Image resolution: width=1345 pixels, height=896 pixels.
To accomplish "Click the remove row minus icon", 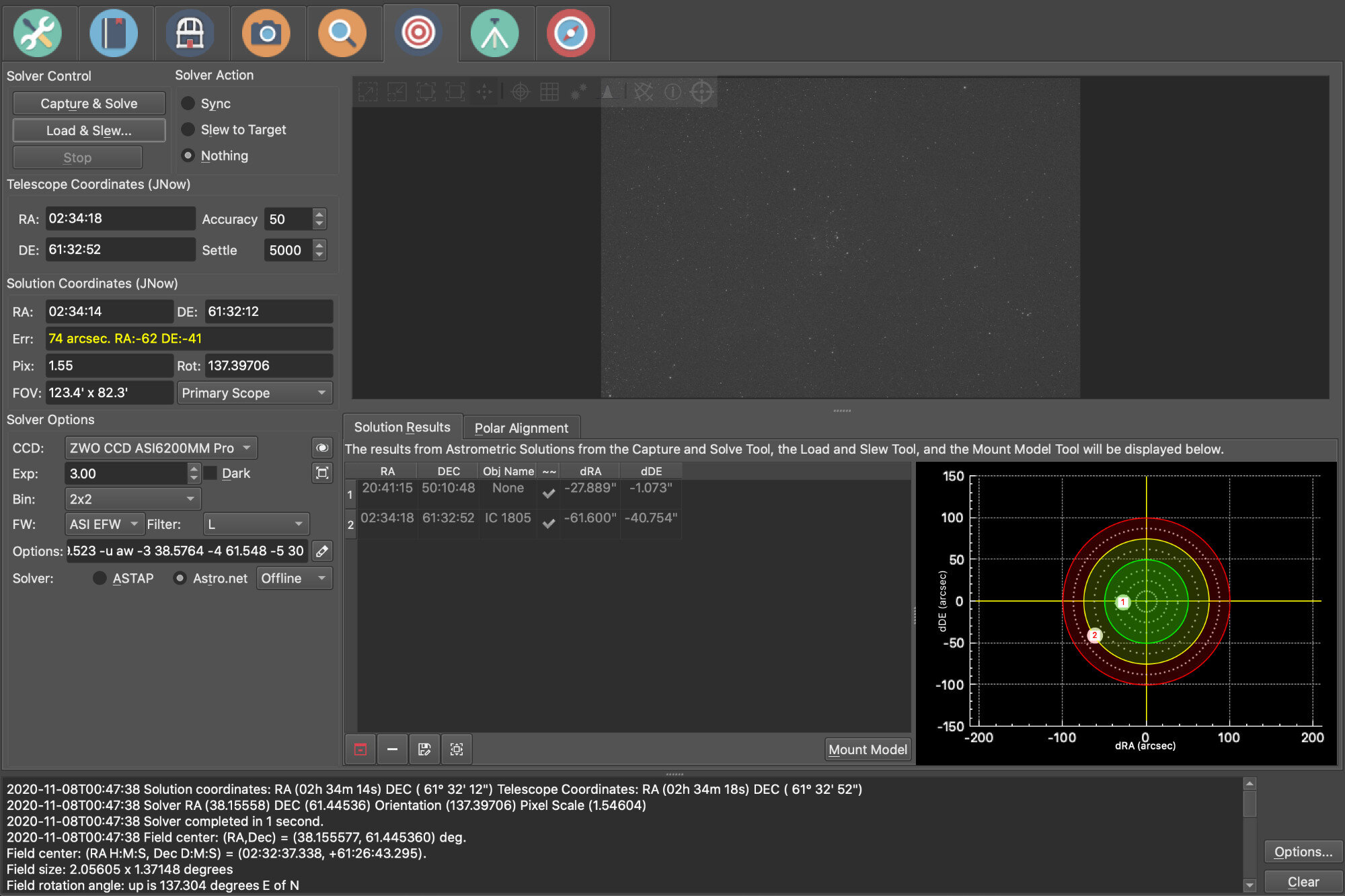I will click(392, 749).
